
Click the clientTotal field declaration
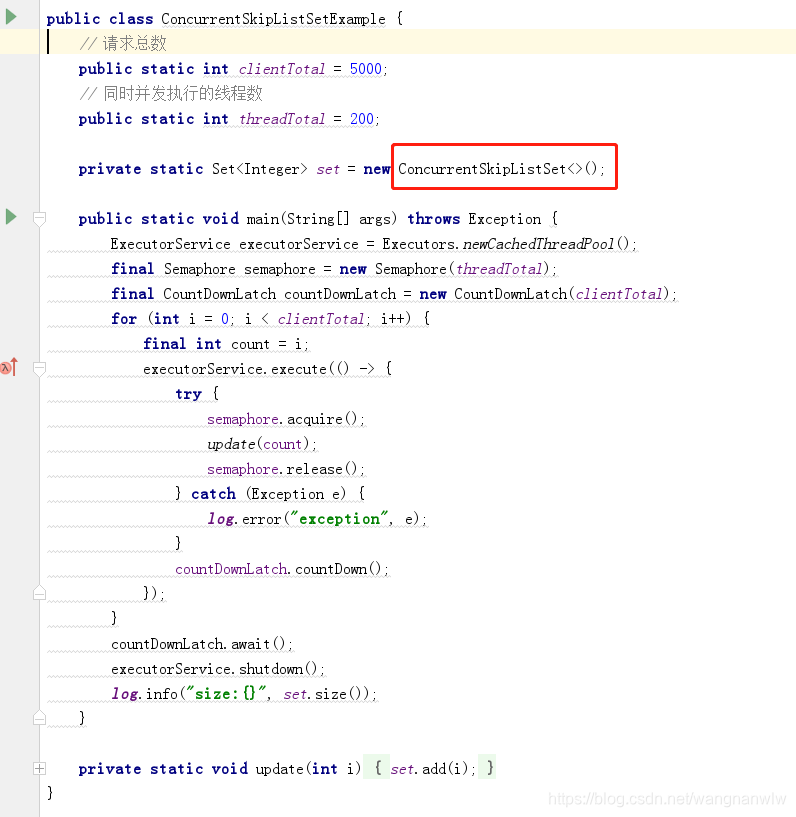[x=233, y=69]
